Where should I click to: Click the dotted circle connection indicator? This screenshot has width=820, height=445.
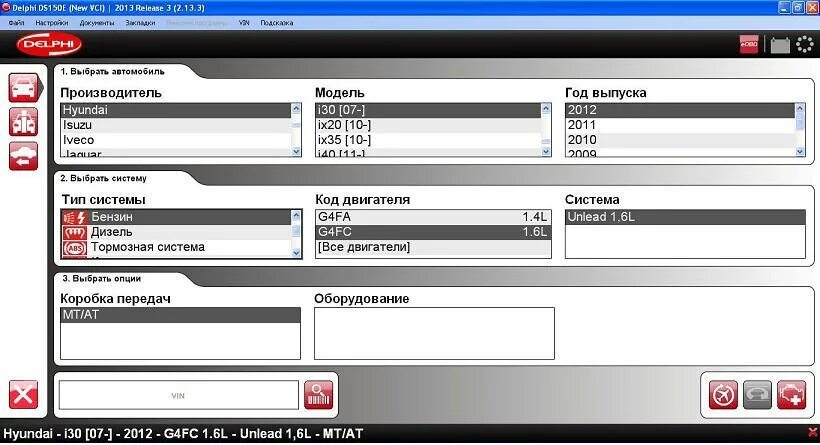[805, 44]
